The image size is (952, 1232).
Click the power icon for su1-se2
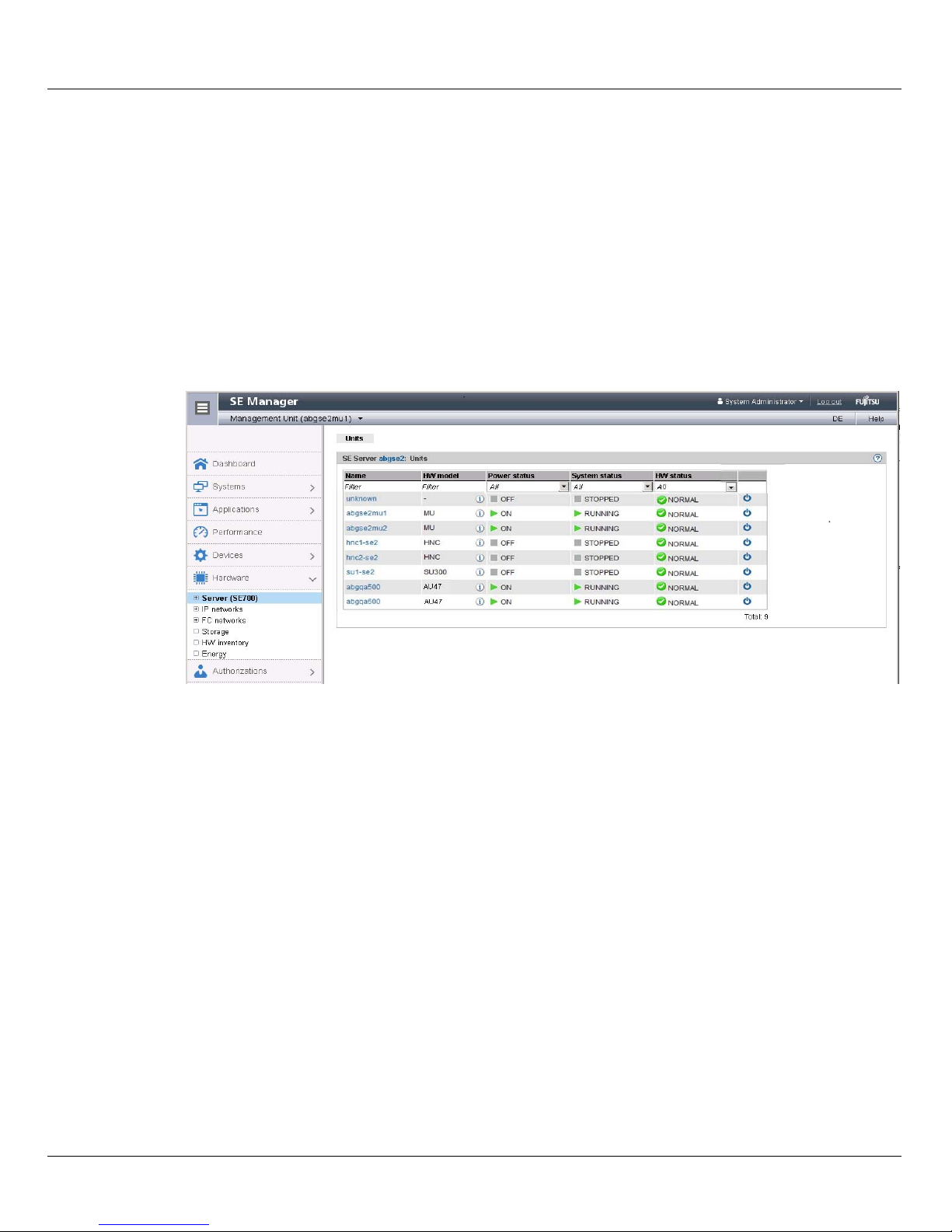tap(747, 571)
